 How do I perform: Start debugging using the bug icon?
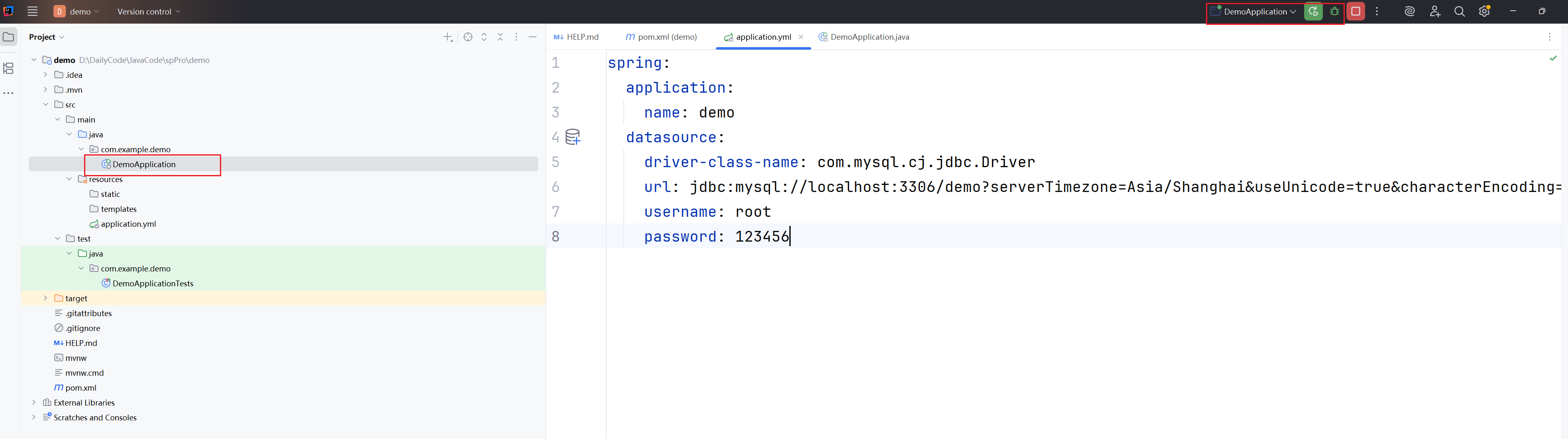pos(1334,11)
